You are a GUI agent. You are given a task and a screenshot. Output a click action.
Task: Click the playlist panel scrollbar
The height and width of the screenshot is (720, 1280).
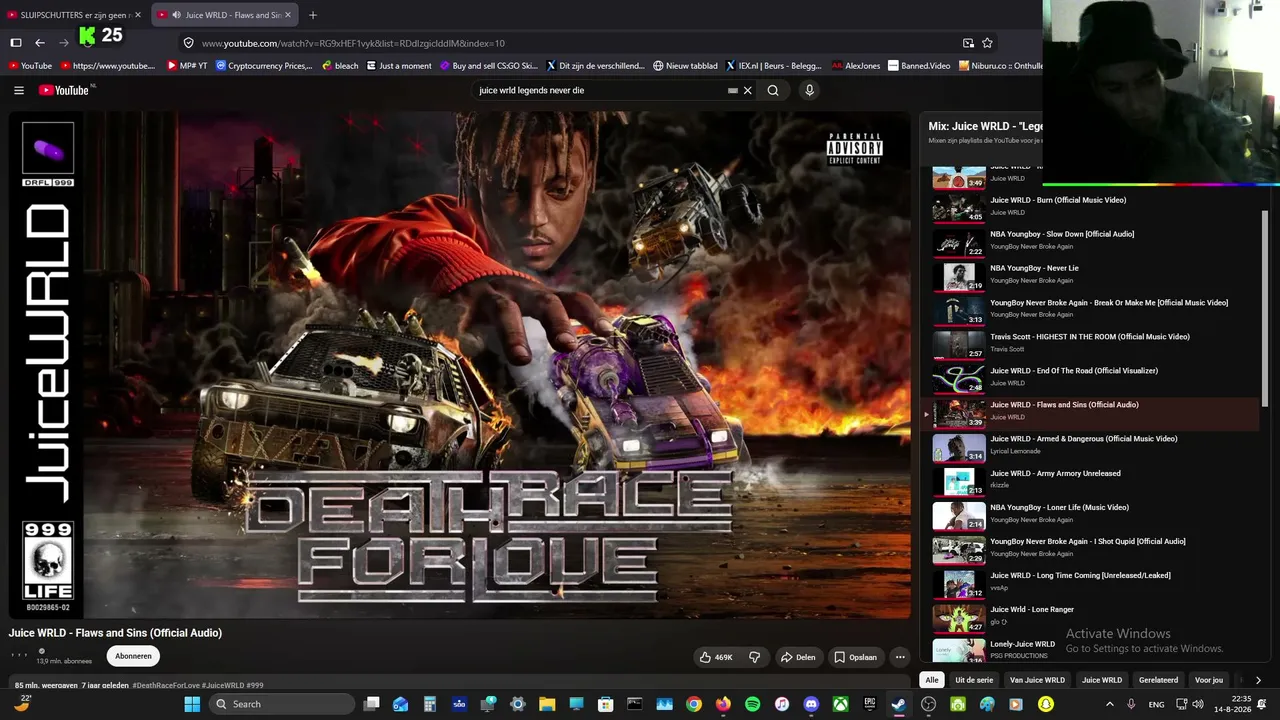coord(1264,308)
